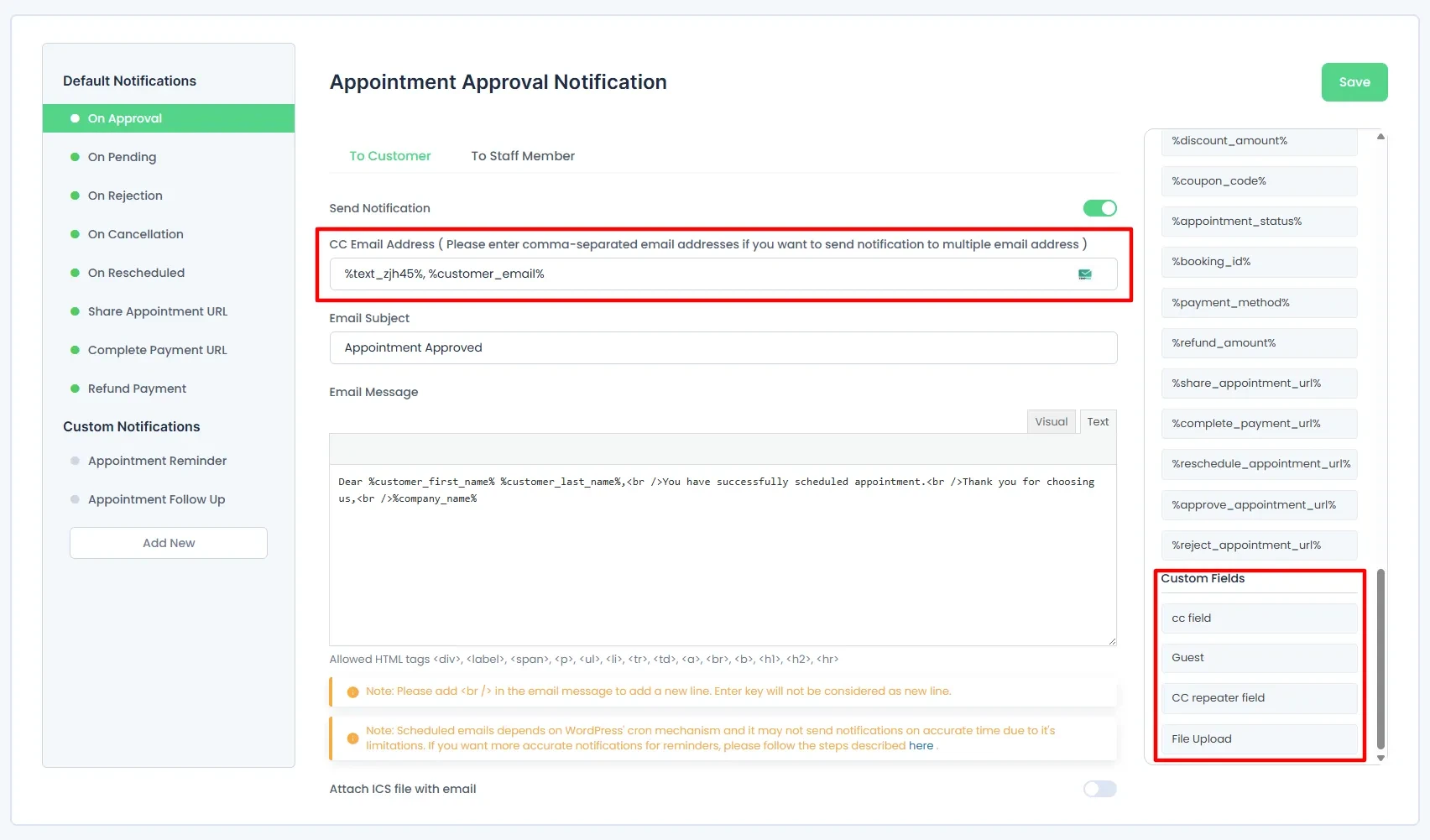Click the gray dot beside Appointment Reminder

[75, 461]
